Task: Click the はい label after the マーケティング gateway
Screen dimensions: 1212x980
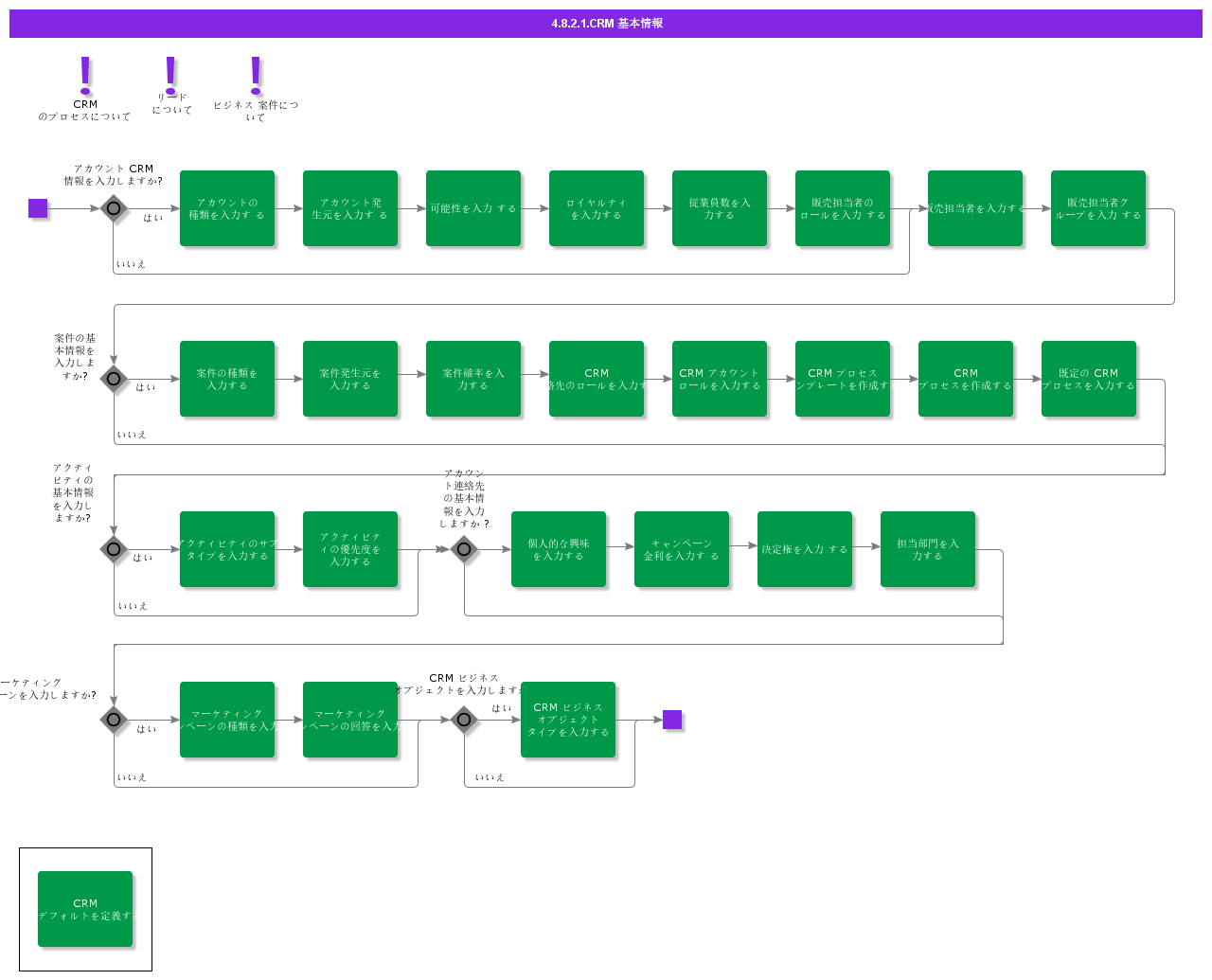Action: pos(147,729)
